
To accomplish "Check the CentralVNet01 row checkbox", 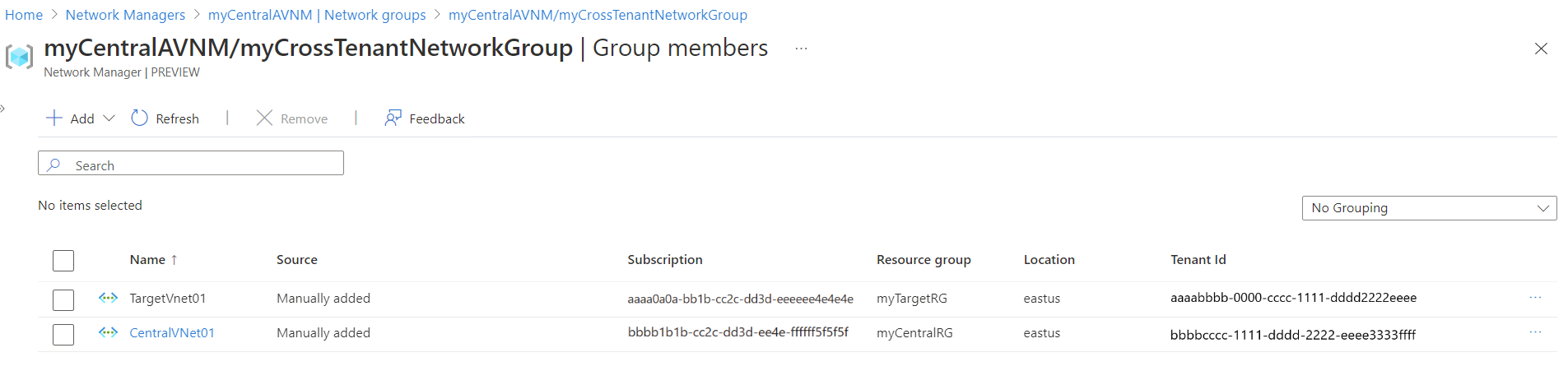I will tap(63, 335).
